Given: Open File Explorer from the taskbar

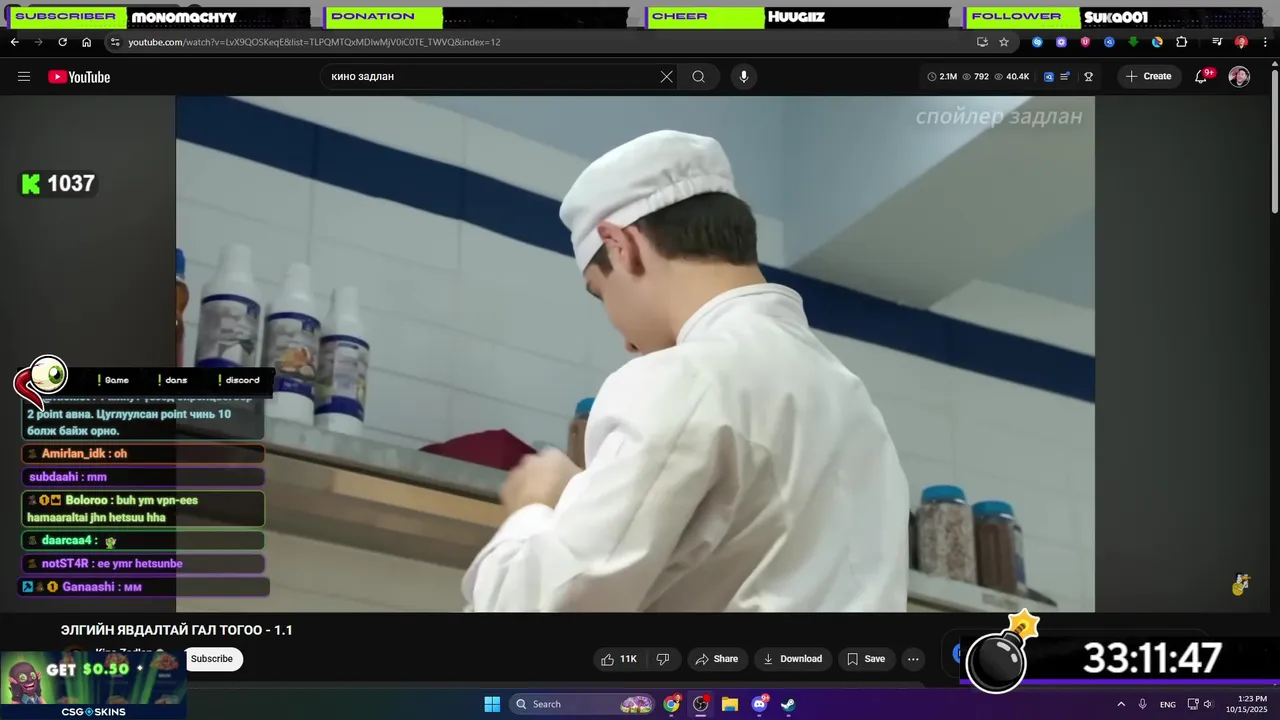Looking at the screenshot, I should coord(730,704).
